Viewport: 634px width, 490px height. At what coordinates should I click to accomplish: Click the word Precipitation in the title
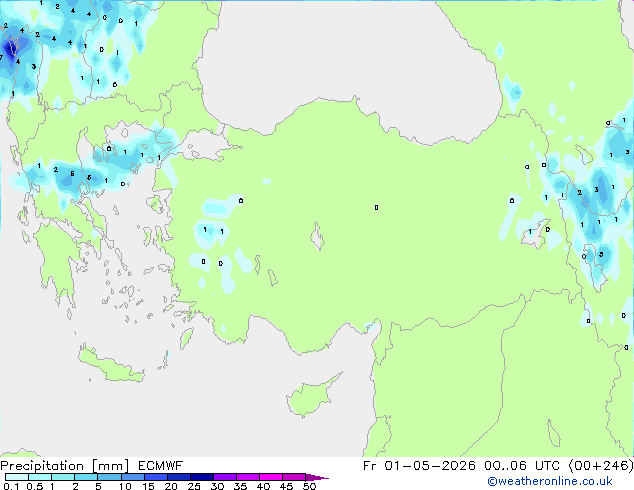click(x=42, y=466)
